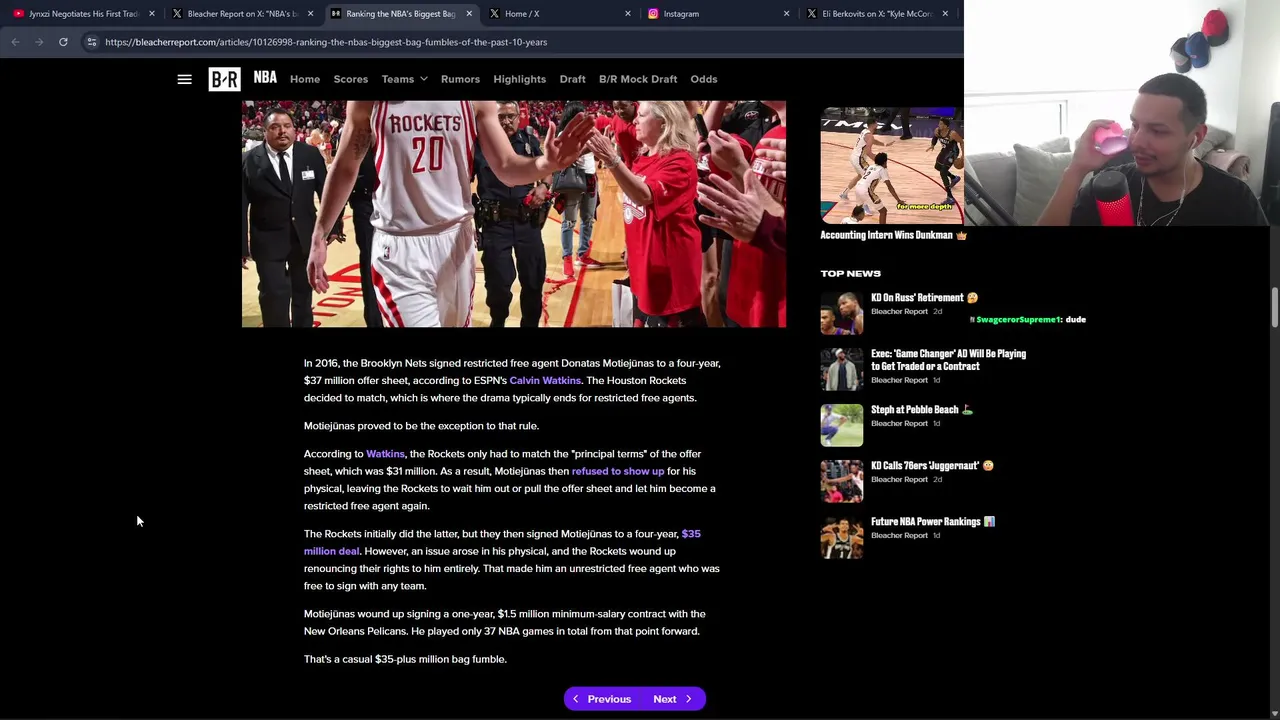Click the KD Calls 76ers thumbnail
The image size is (1280, 720).
click(x=842, y=481)
